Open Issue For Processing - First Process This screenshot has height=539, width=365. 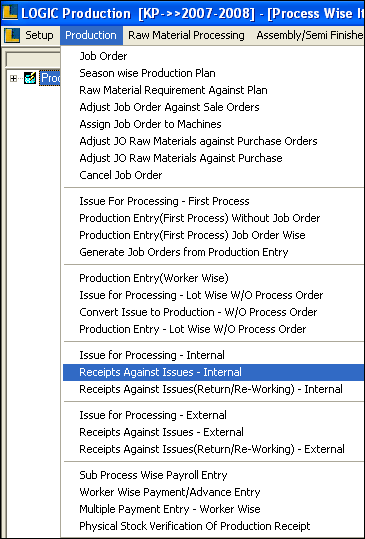[x=164, y=201]
